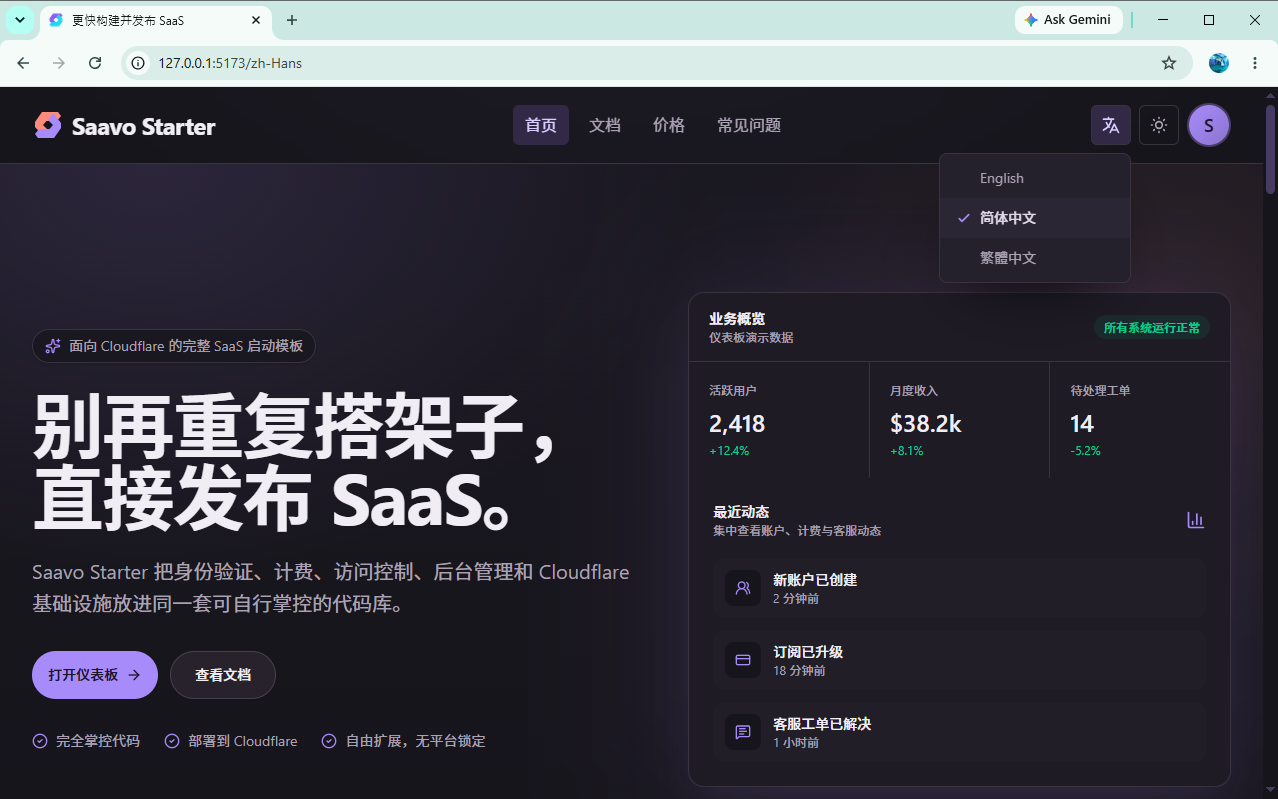Viewport: 1278px width, 799px height.
Task: Go to 首页 in the navigation bar
Action: coord(541,125)
